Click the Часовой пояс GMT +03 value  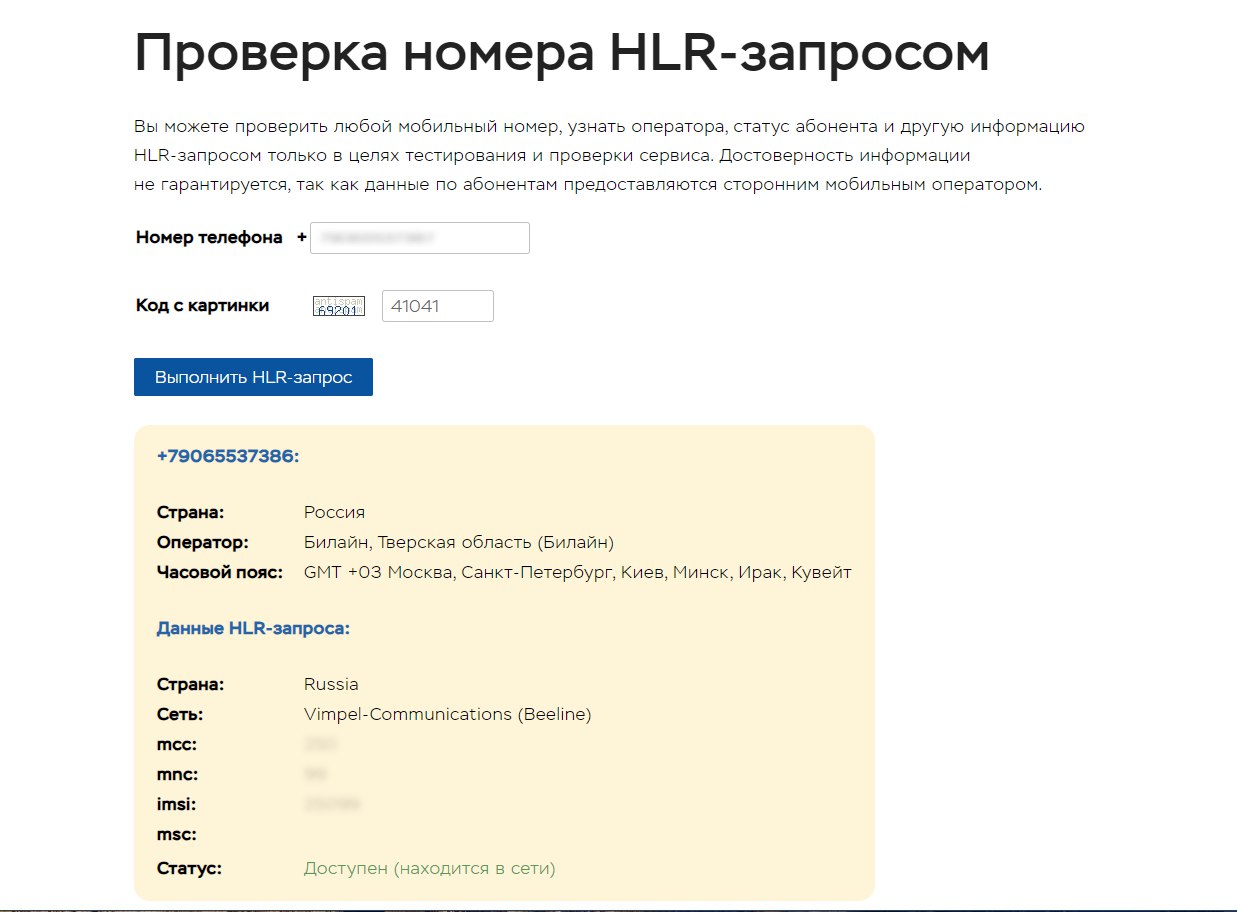point(577,572)
